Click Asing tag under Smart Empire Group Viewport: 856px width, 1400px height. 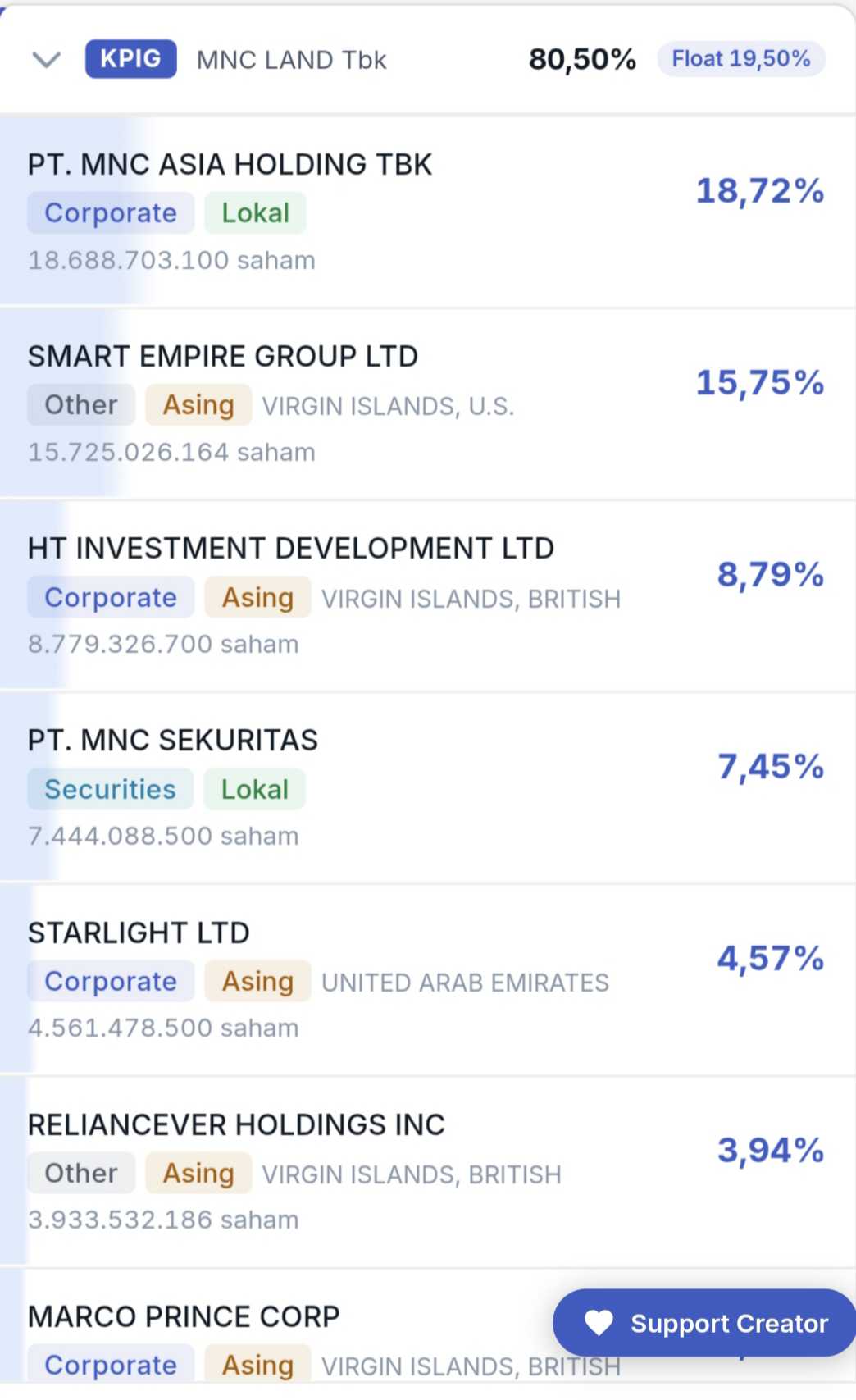(x=198, y=405)
